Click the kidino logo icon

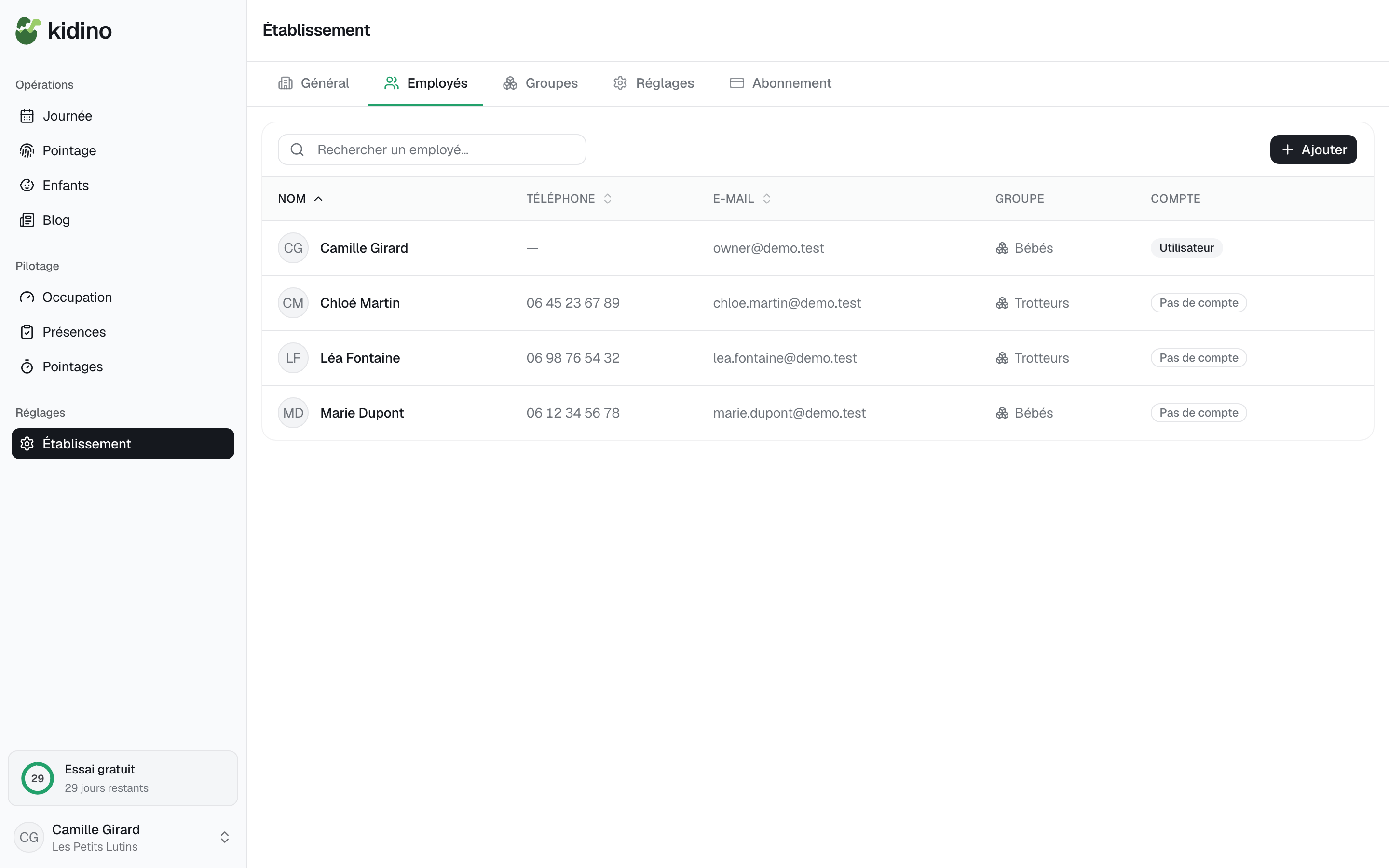(28, 30)
